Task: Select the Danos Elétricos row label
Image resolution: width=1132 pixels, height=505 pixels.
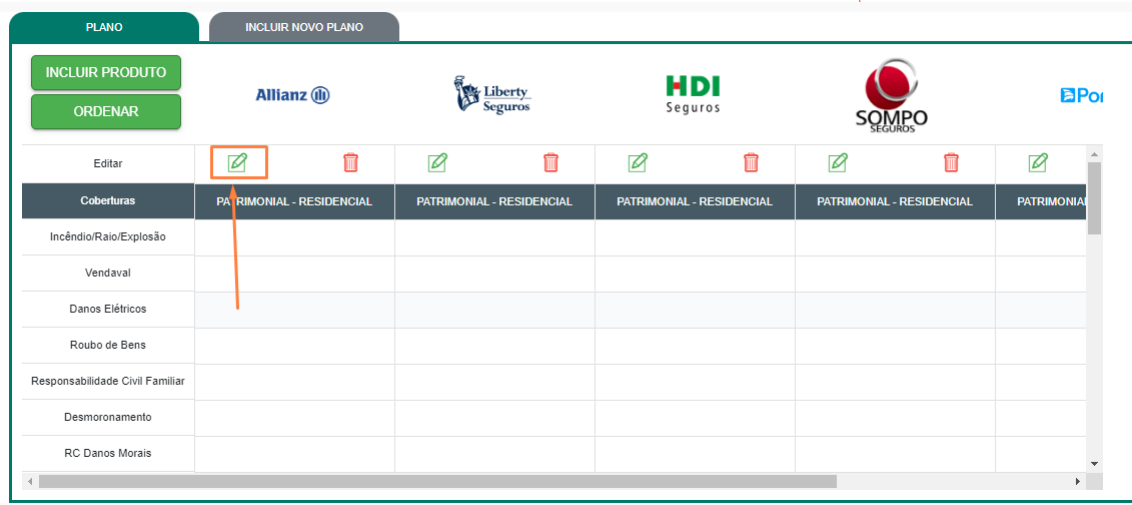Action: pos(108,309)
